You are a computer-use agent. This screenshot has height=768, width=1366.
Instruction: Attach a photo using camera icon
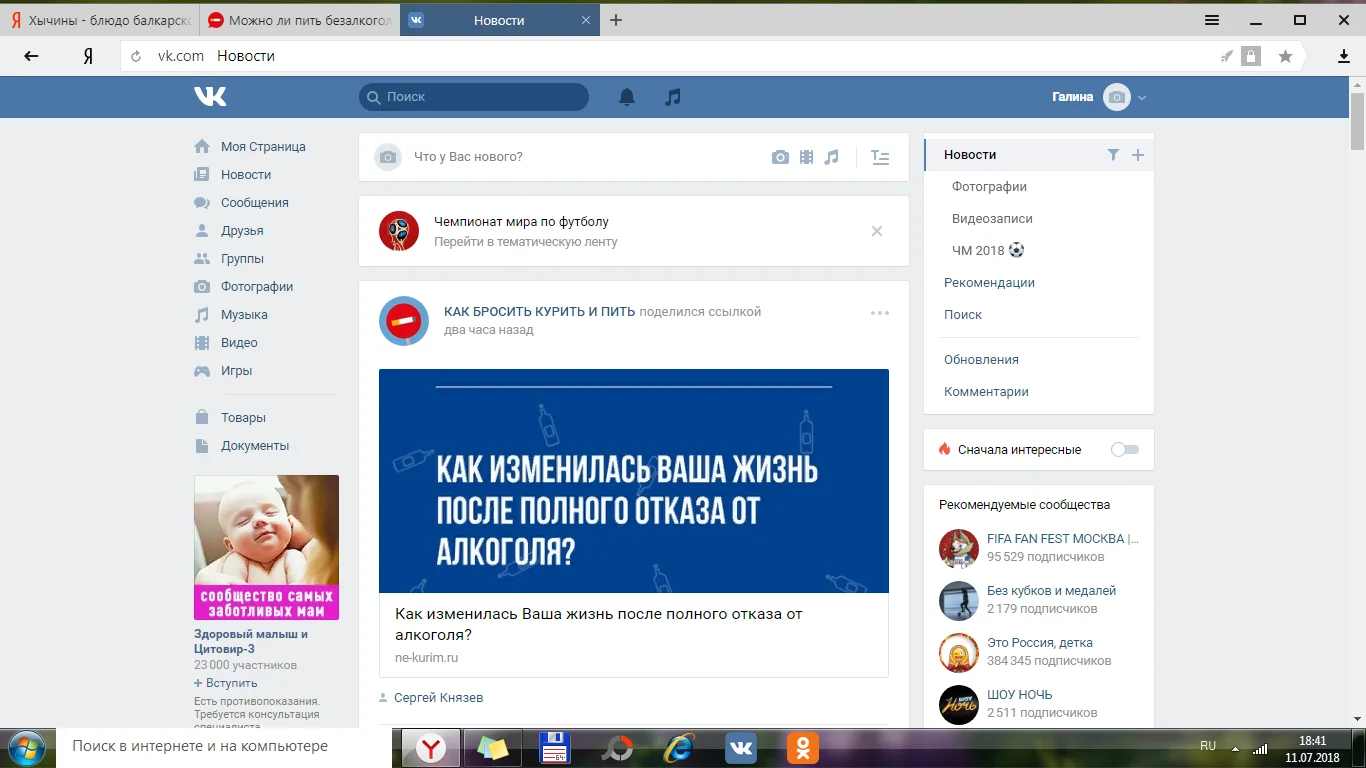tap(780, 157)
